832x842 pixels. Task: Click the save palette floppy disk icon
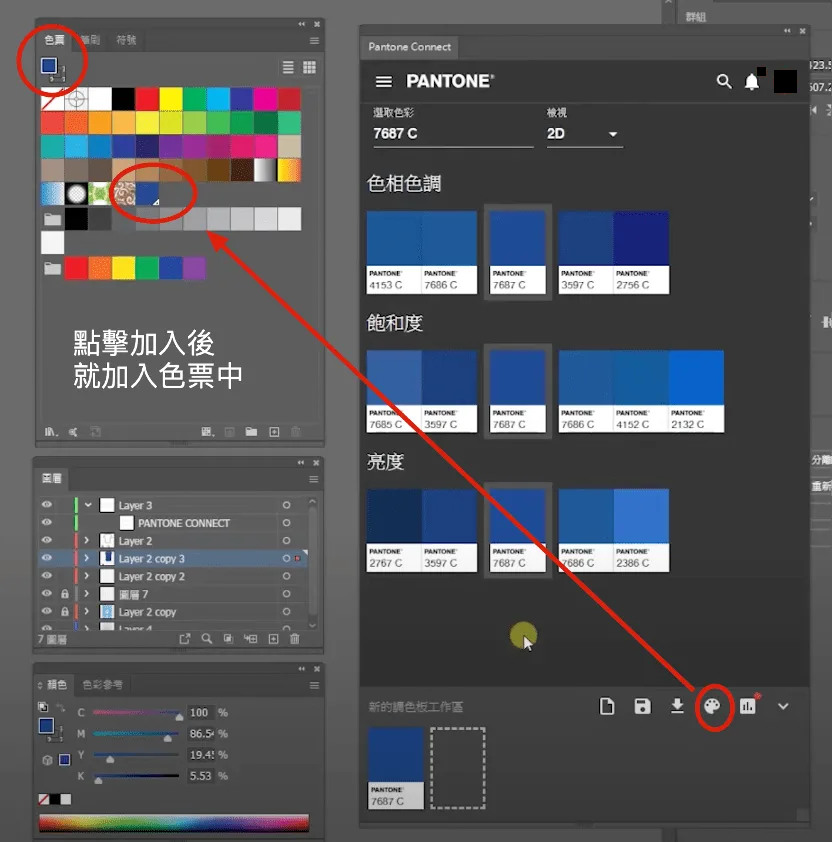(642, 706)
